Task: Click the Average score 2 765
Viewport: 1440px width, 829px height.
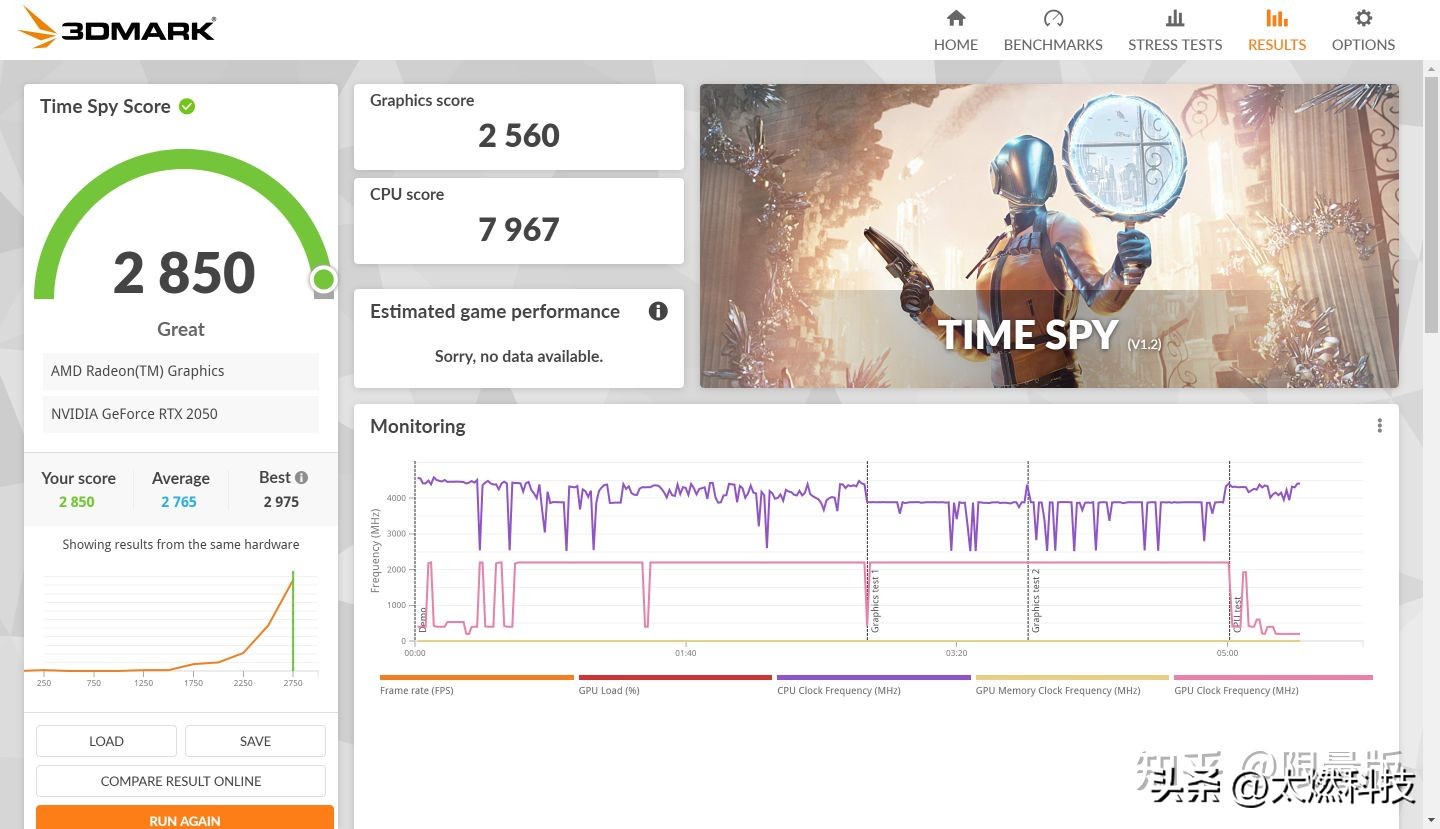Action: (x=179, y=502)
